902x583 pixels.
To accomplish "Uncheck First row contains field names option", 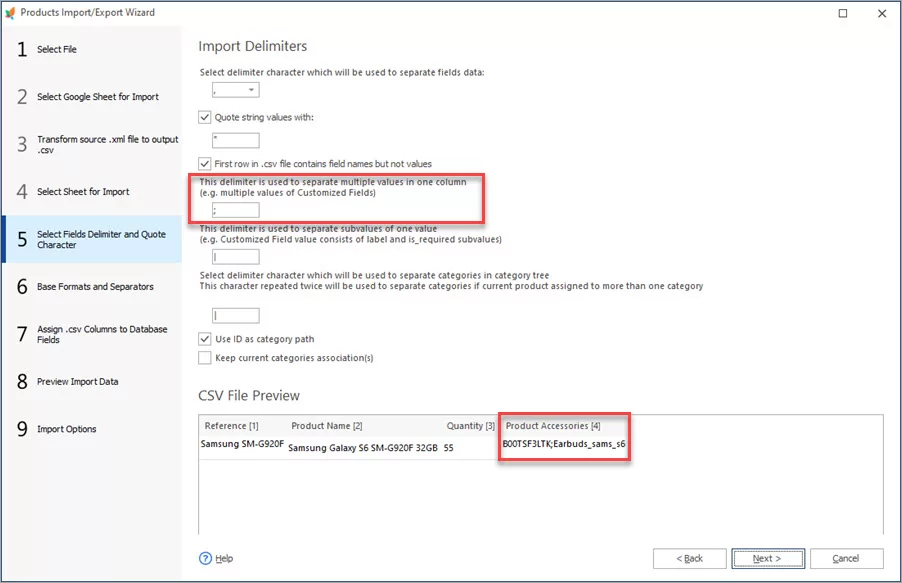I will pyautogui.click(x=205, y=163).
